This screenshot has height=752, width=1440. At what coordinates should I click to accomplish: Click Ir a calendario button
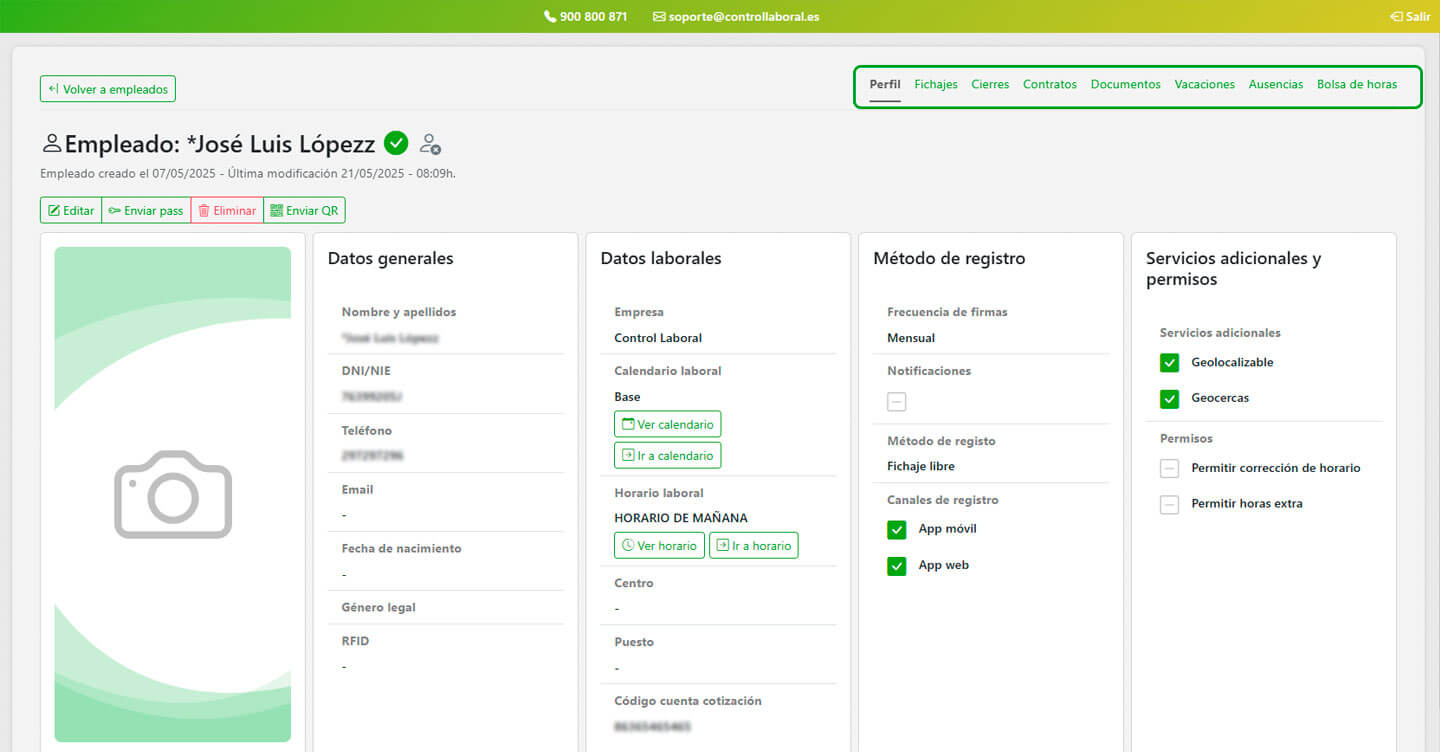click(667, 455)
